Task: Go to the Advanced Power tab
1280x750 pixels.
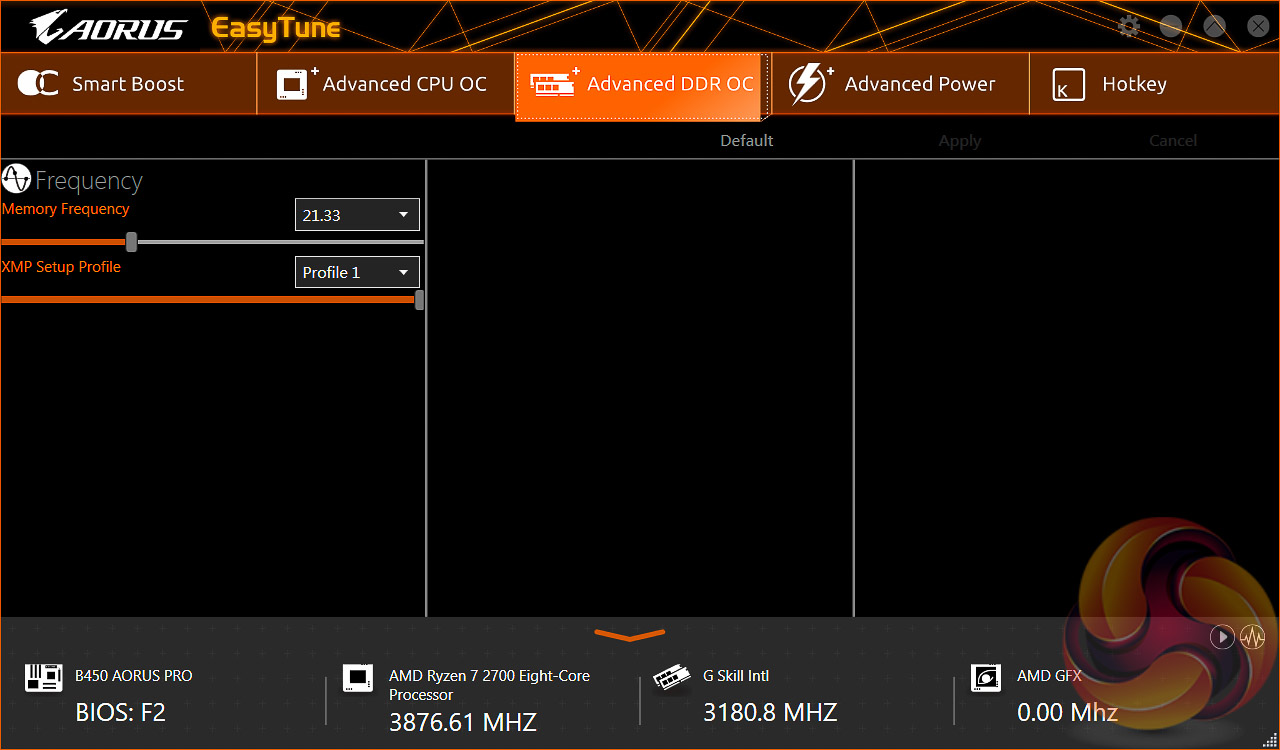Action: click(900, 84)
